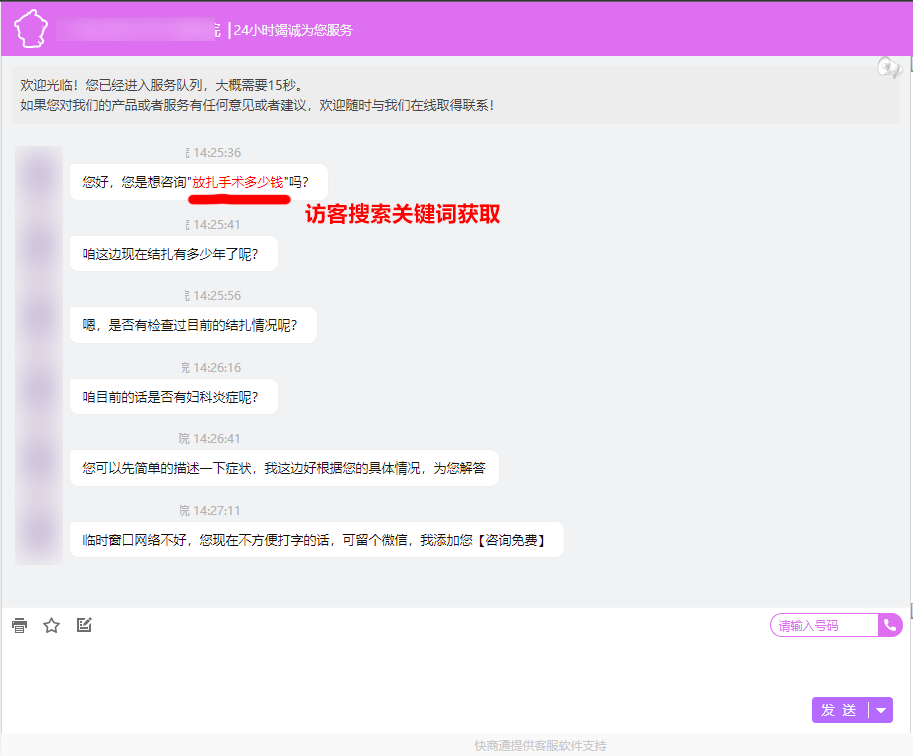Click the avatar beside the first message
Viewport: 913px width, 756px height.
pyautogui.click(x=39, y=181)
